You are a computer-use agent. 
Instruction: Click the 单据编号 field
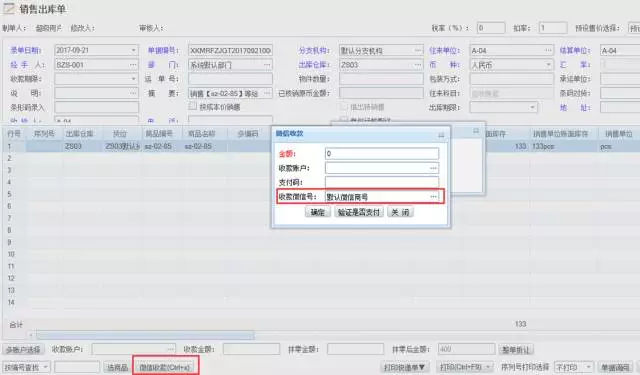pyautogui.click(x=230, y=50)
